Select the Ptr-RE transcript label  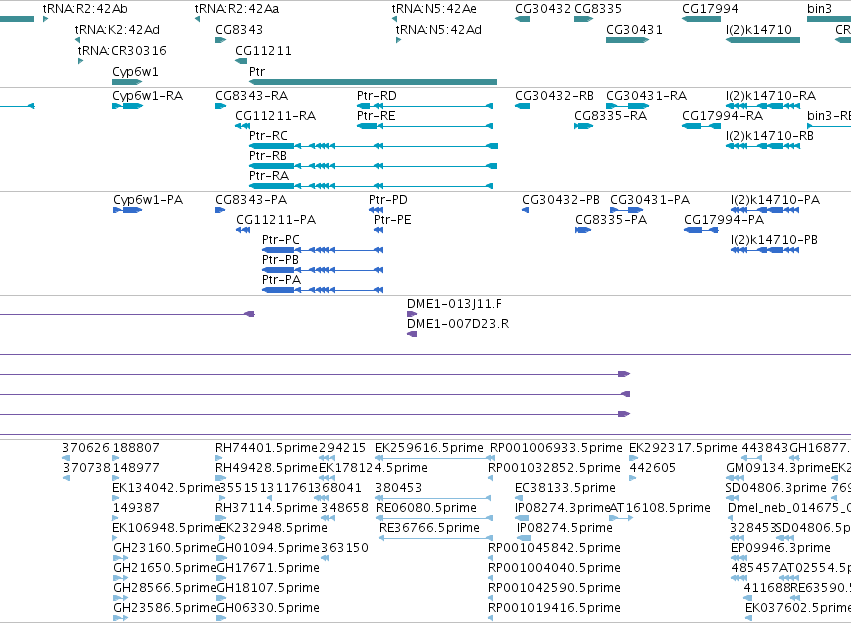tap(376, 116)
